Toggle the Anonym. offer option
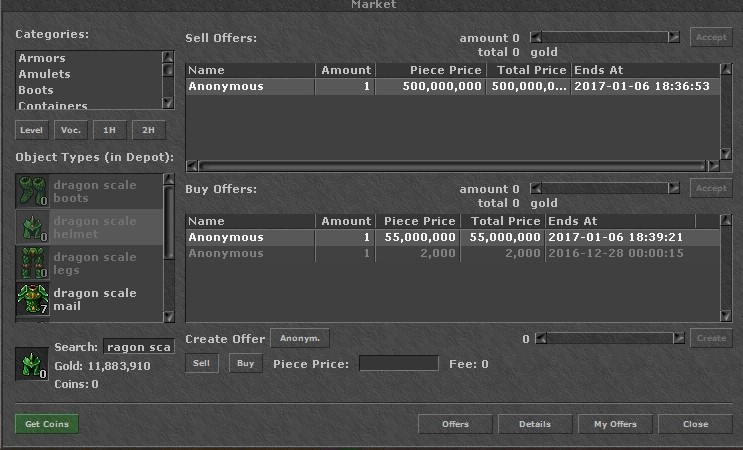This screenshot has width=743, height=450. [x=299, y=339]
